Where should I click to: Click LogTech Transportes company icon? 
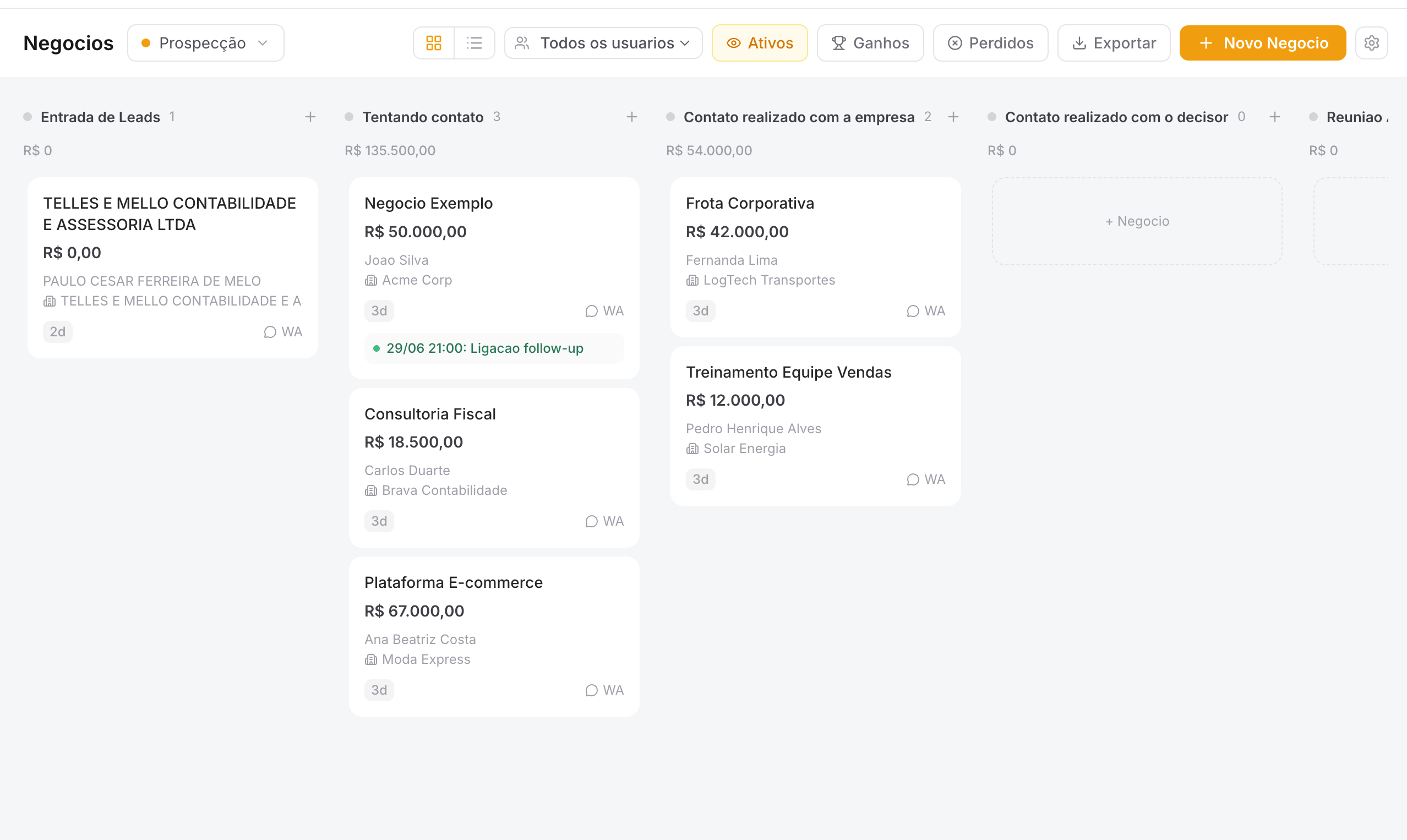tap(692, 281)
